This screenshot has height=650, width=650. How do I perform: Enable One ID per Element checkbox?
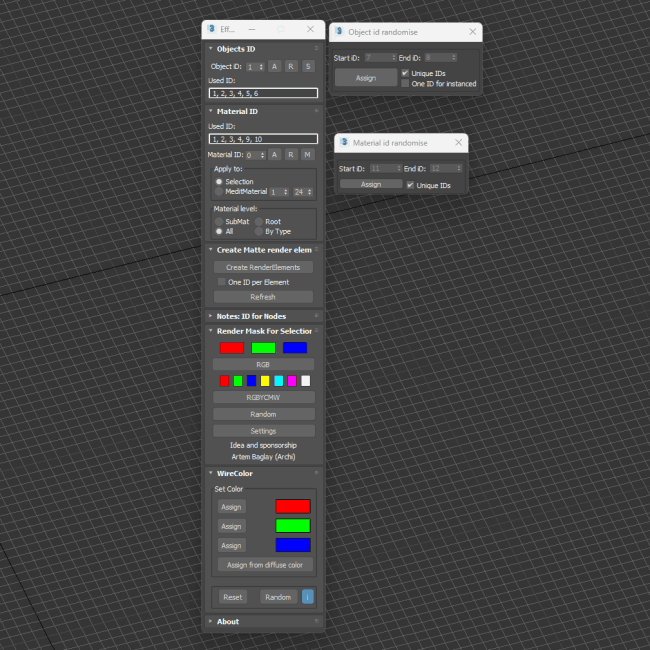pos(221,282)
